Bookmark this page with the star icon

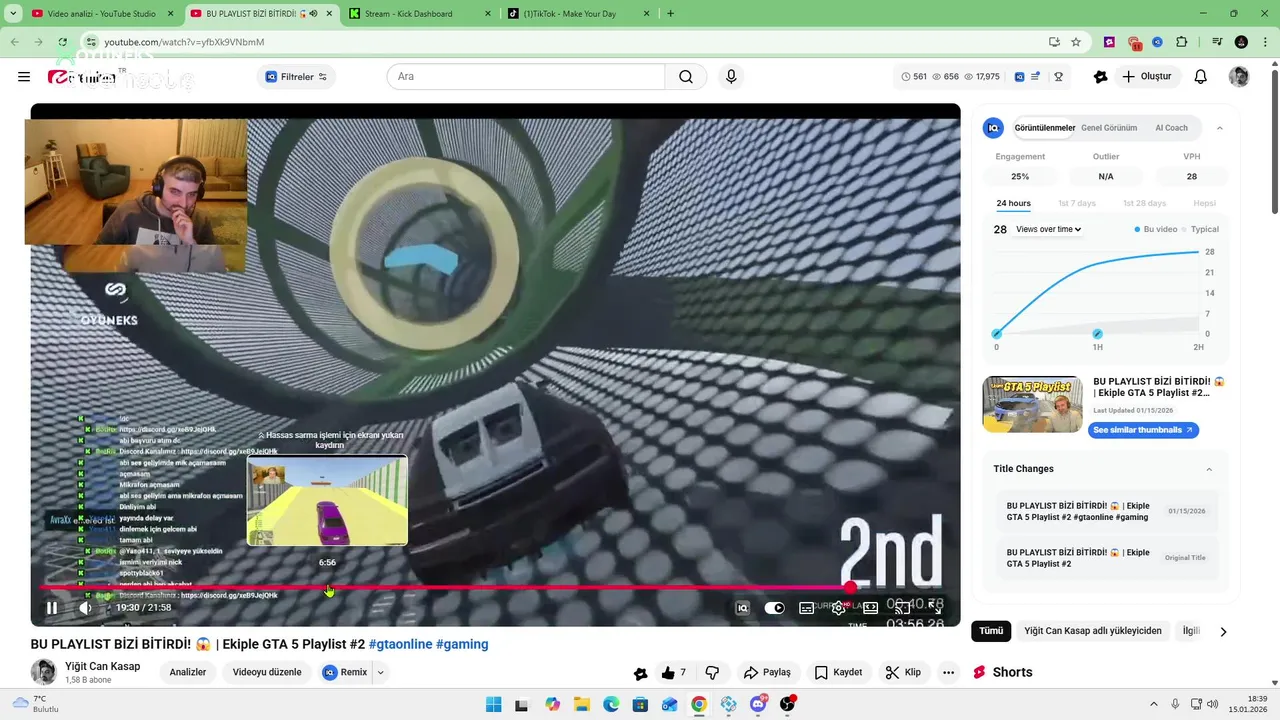tap(1076, 42)
